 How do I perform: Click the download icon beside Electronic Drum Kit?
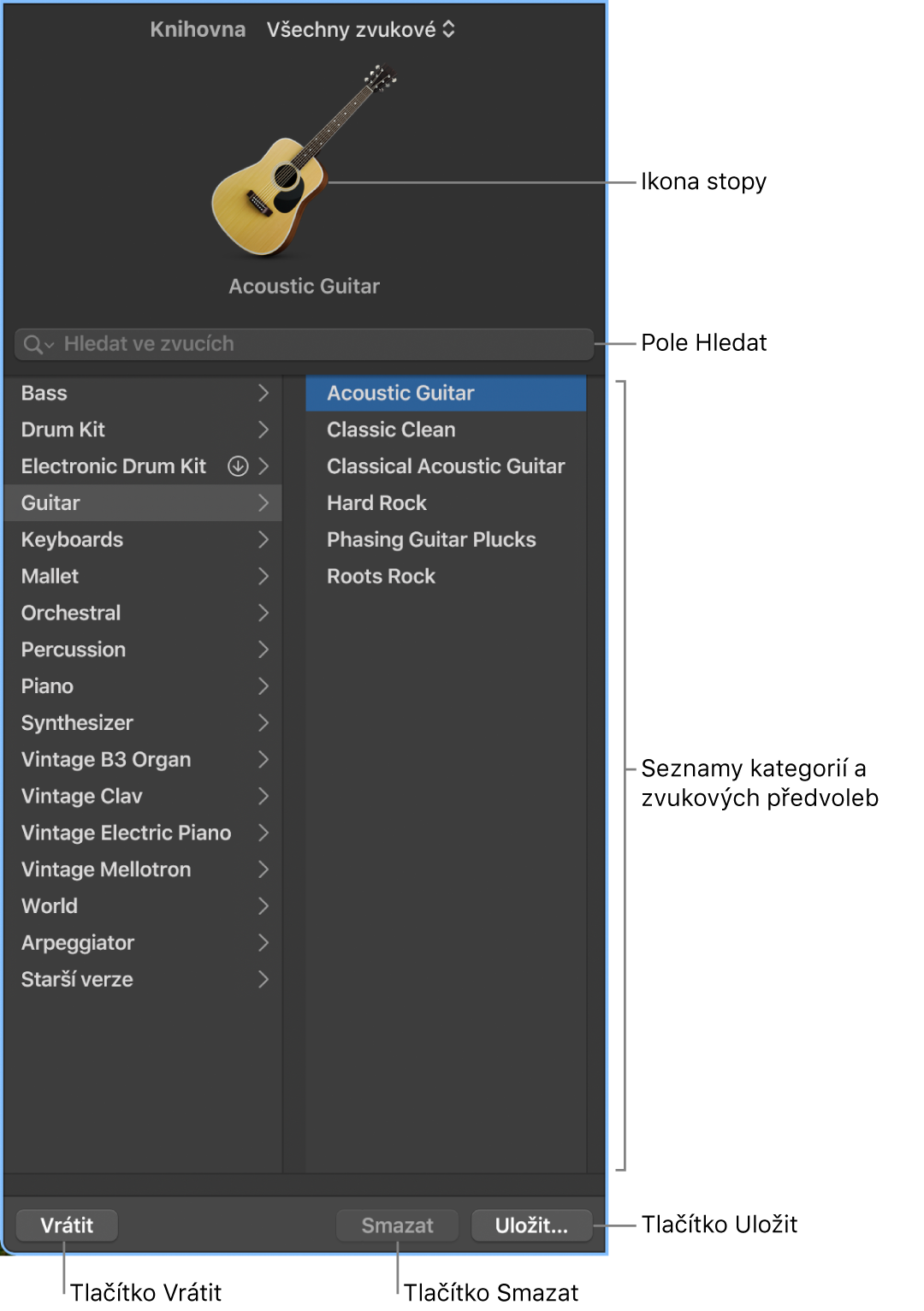(238, 466)
